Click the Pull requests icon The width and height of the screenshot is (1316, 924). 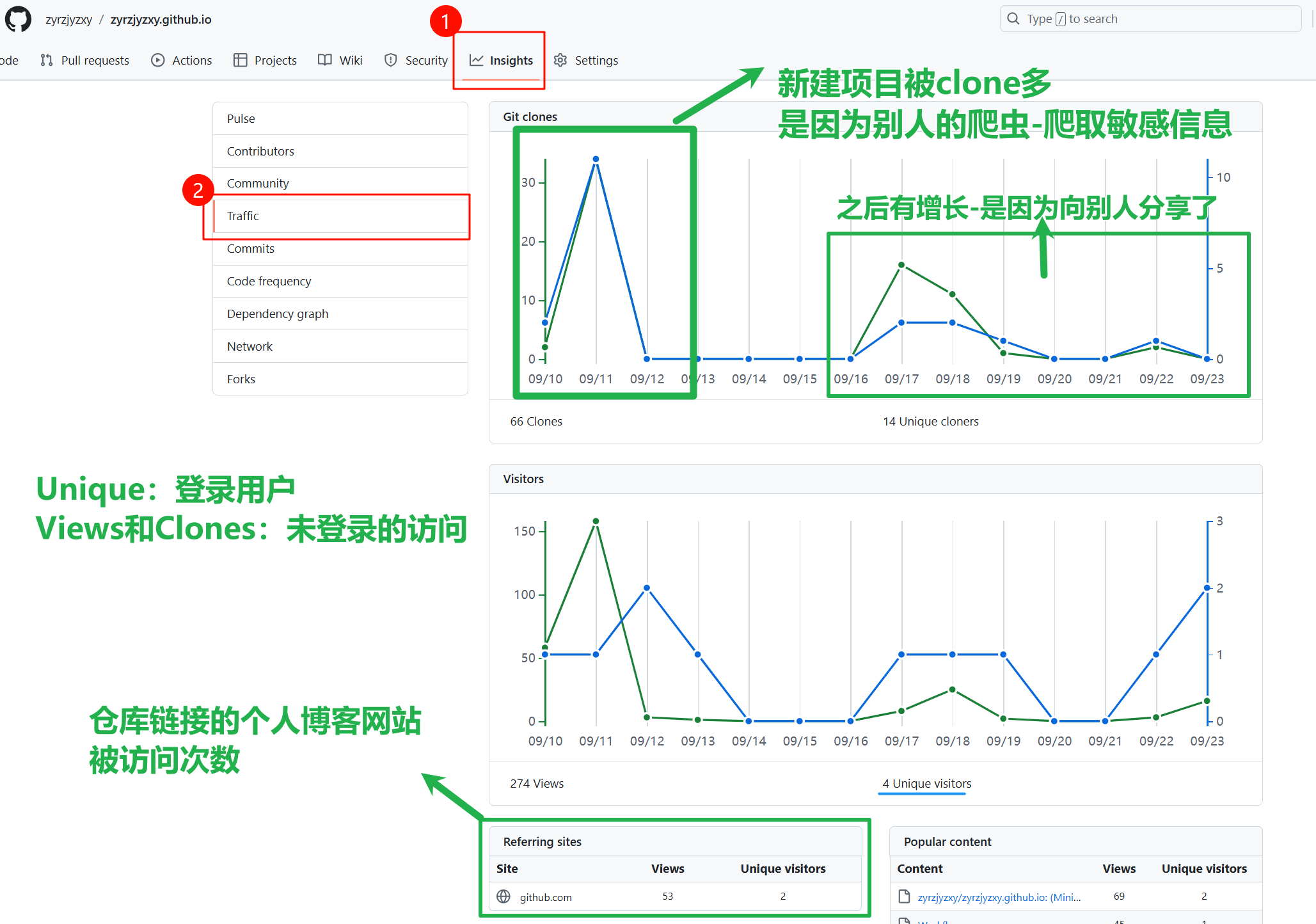pos(46,60)
